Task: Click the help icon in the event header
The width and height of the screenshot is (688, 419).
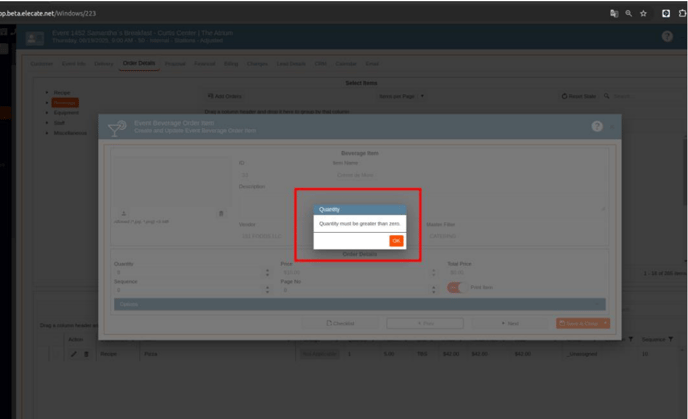Action: 667,36
